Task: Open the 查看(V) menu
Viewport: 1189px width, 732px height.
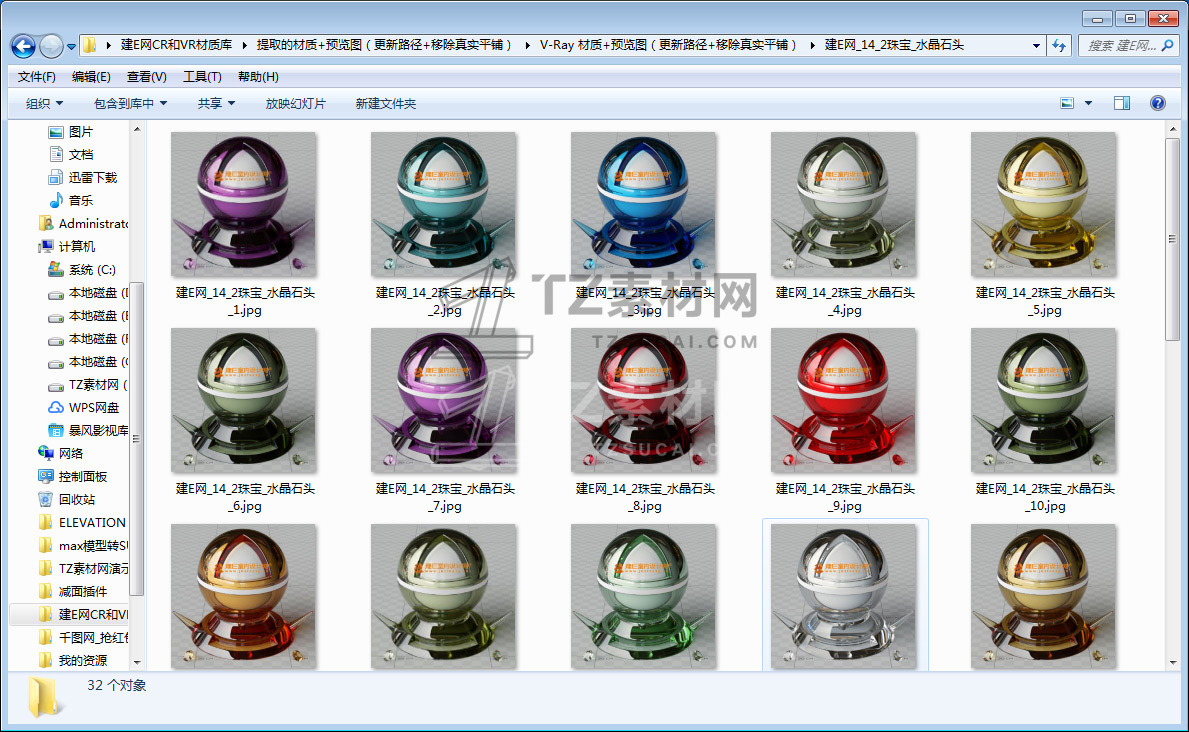Action: [147, 77]
